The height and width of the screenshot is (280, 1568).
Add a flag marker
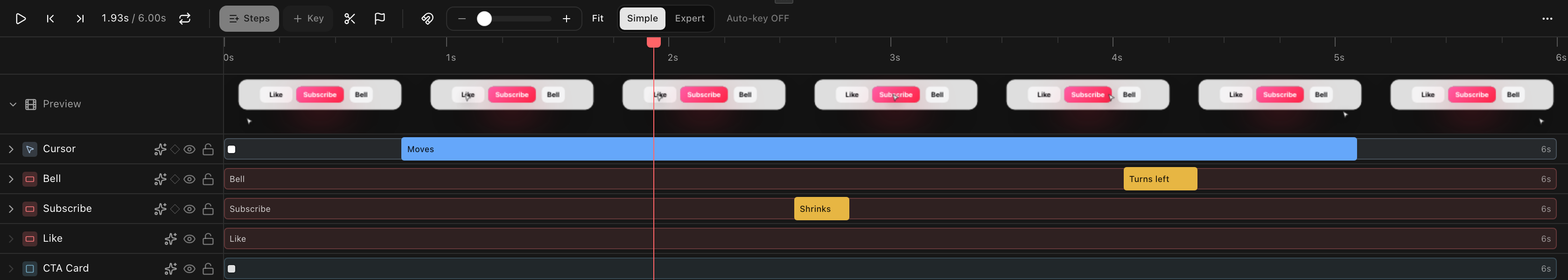(x=379, y=19)
